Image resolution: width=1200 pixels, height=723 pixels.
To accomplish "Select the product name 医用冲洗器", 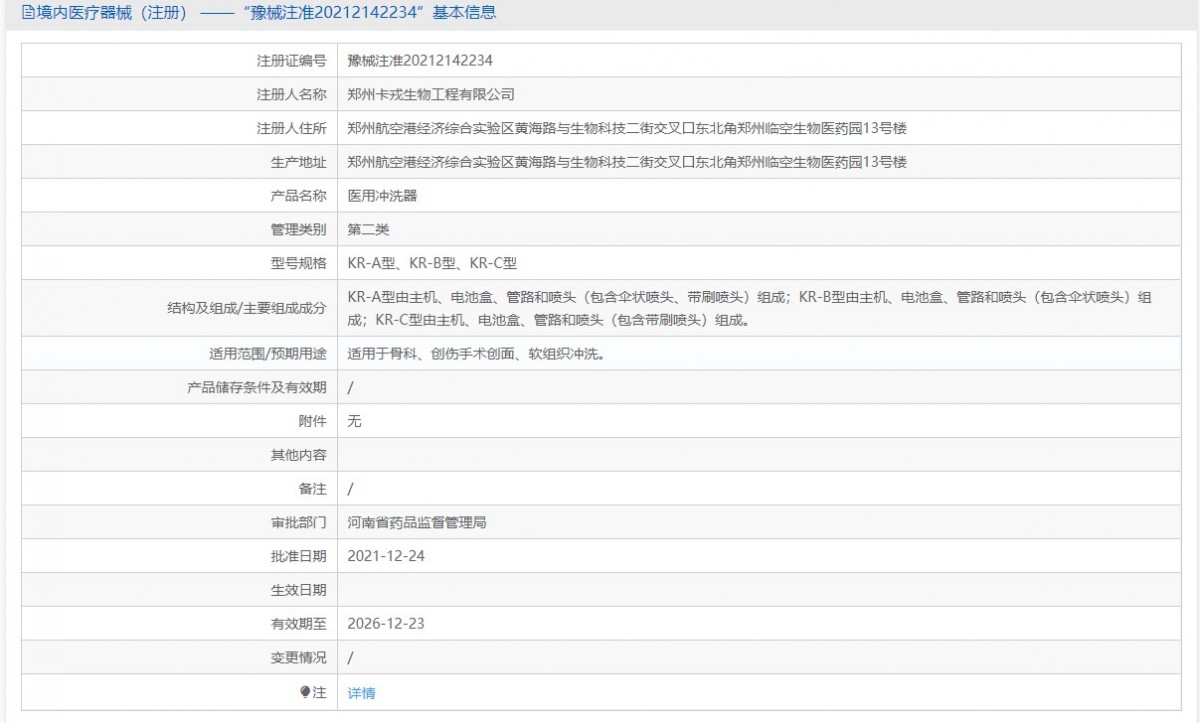I will (x=382, y=196).
